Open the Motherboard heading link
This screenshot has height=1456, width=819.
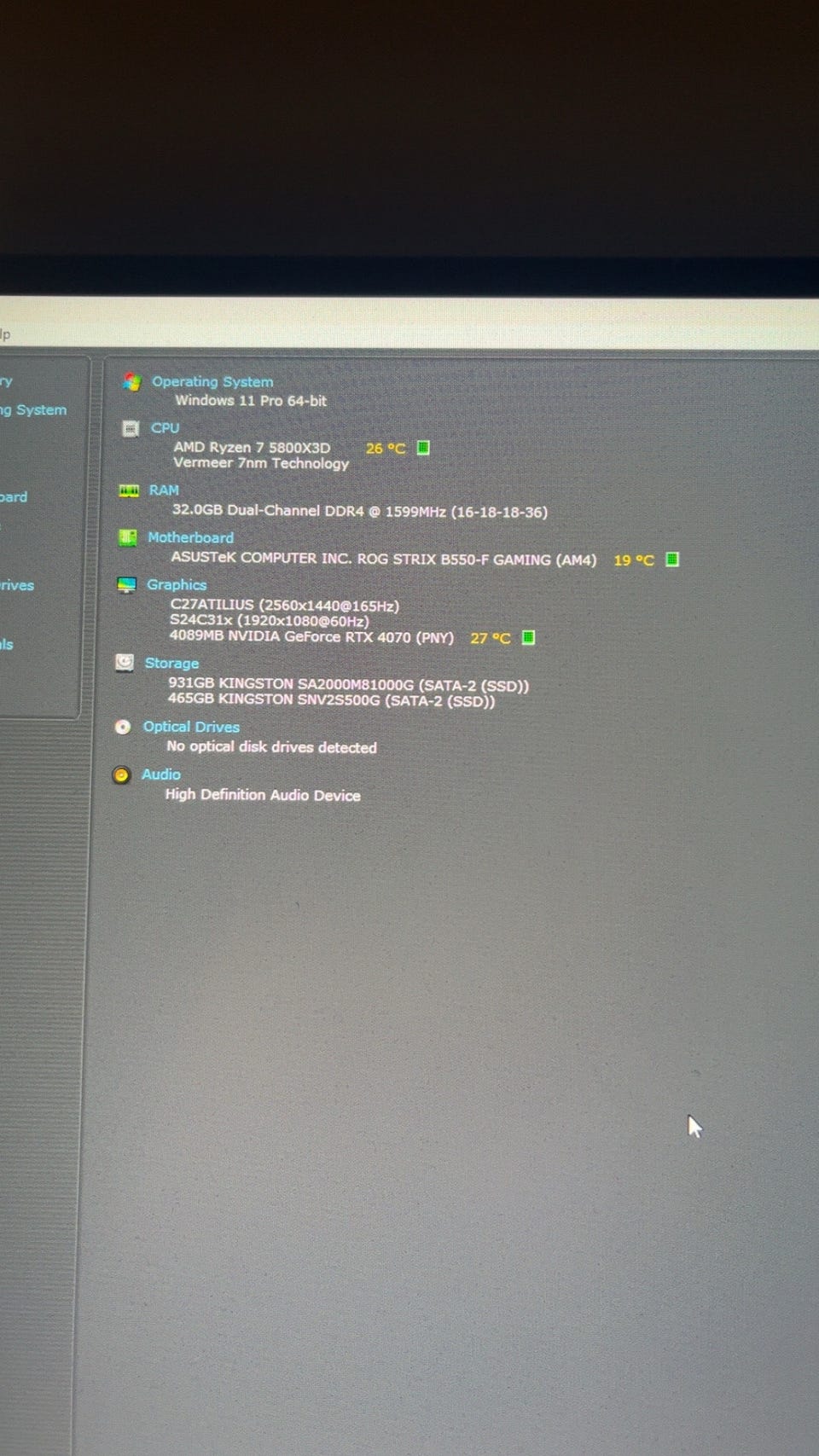click(x=190, y=537)
